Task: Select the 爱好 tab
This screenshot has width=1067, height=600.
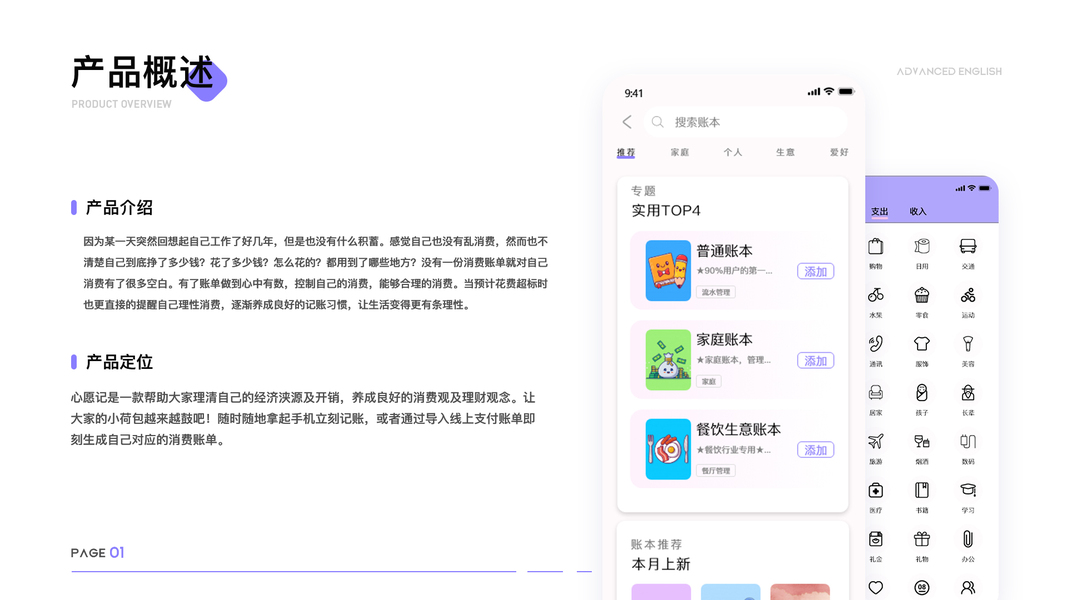Action: click(x=839, y=152)
